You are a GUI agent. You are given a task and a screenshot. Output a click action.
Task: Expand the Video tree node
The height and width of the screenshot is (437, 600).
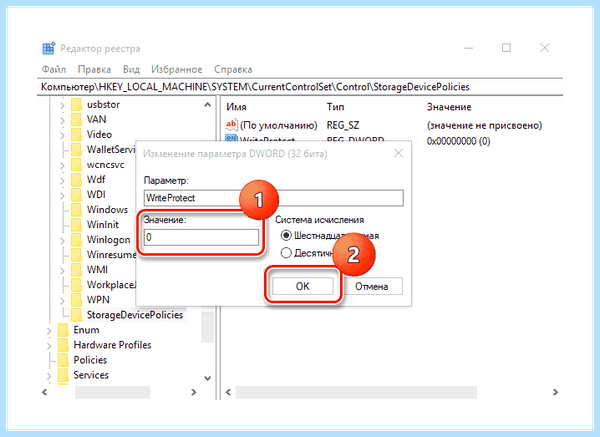pyautogui.click(x=62, y=135)
